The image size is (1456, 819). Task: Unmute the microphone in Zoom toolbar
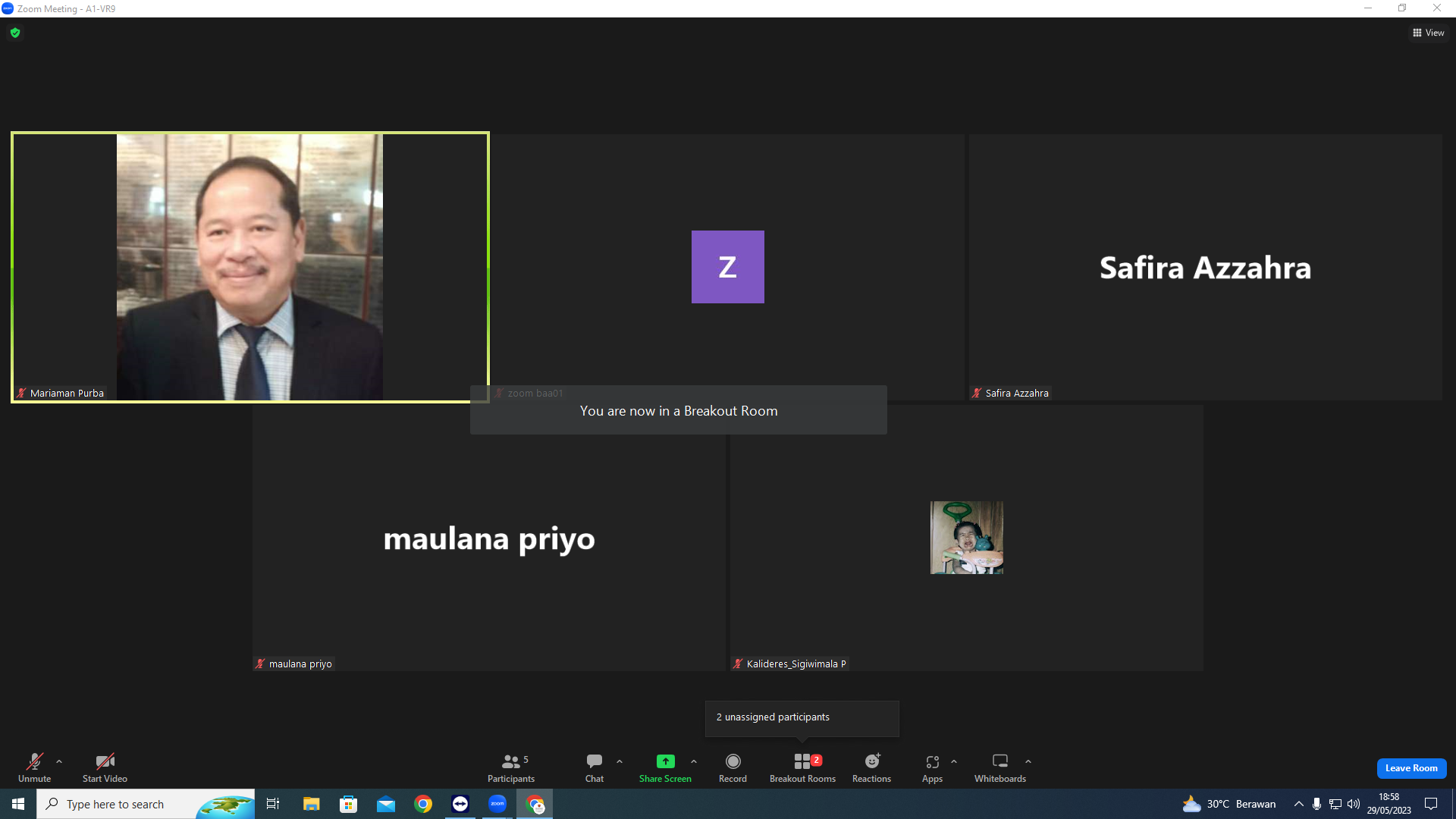[34, 767]
